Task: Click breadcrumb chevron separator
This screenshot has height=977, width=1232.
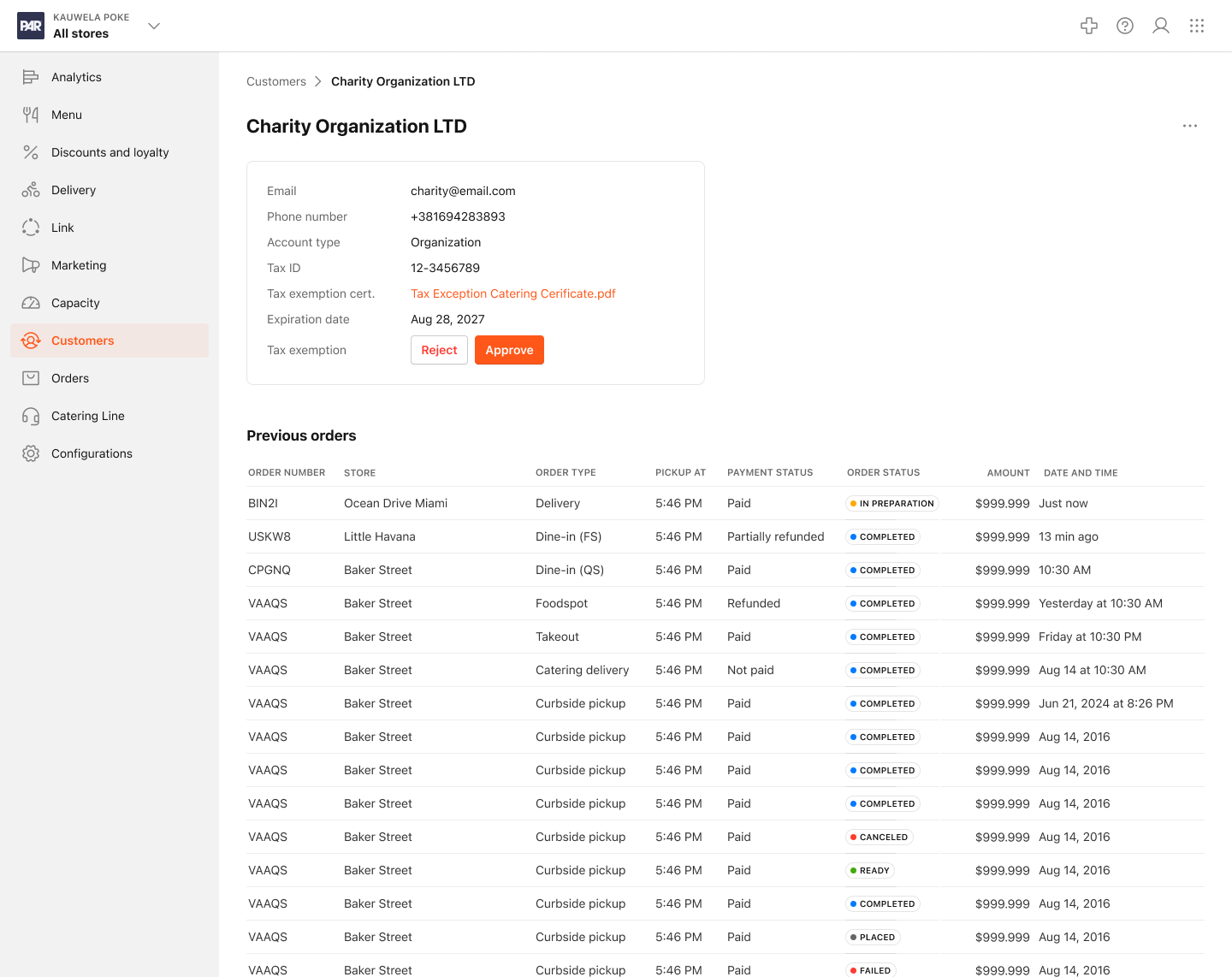Action: [318, 81]
